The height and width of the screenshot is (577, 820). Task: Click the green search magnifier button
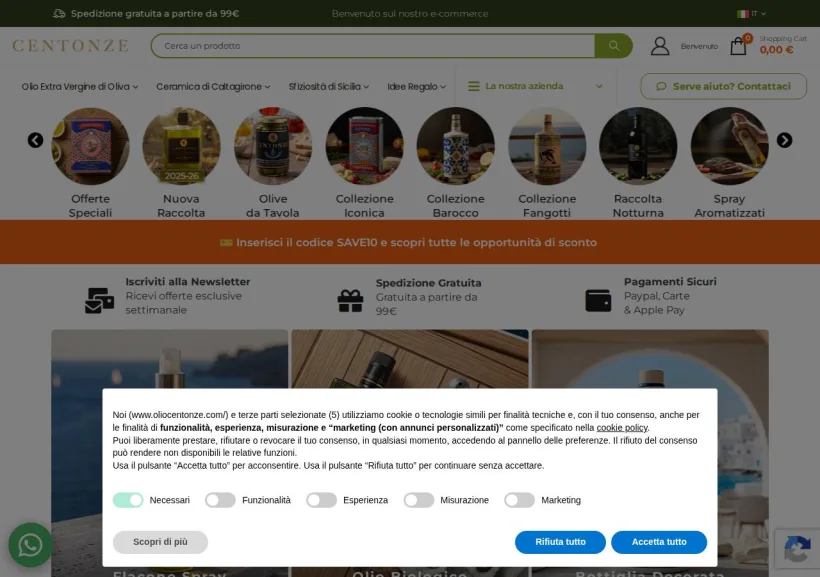613,46
